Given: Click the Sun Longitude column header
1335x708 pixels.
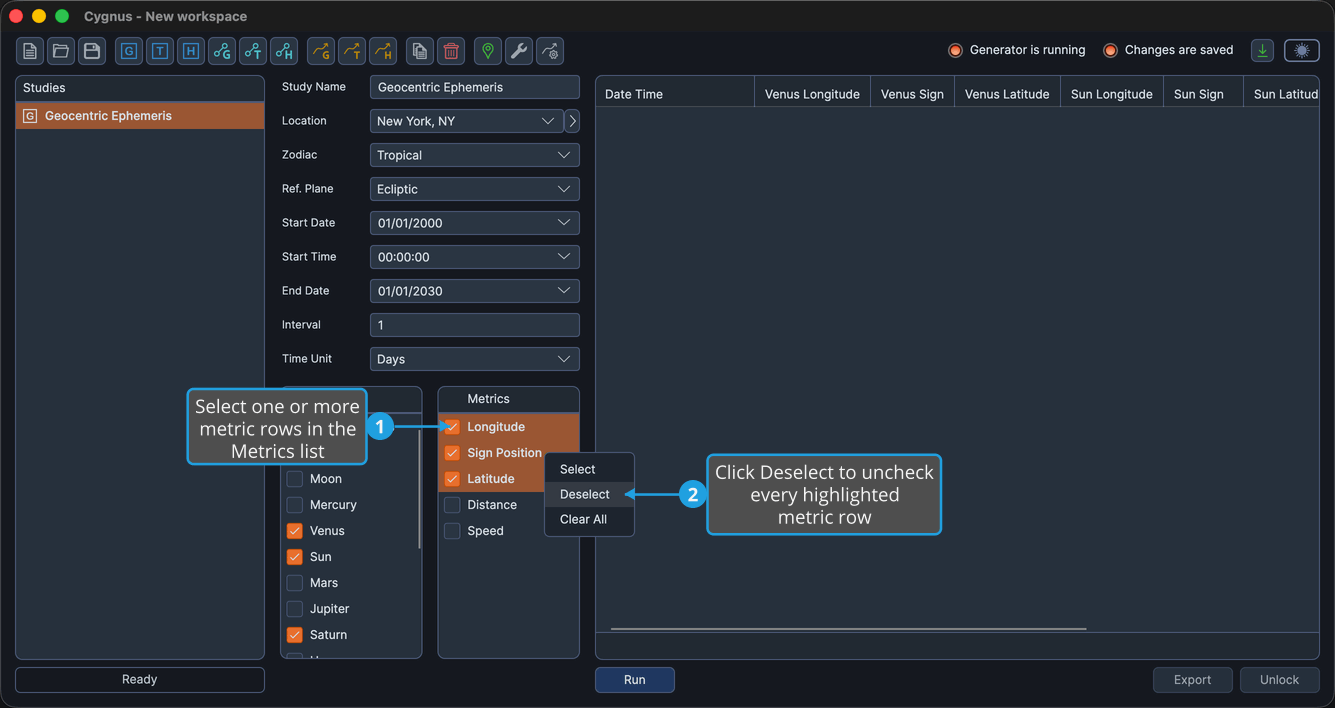Looking at the screenshot, I should 1112,94.
